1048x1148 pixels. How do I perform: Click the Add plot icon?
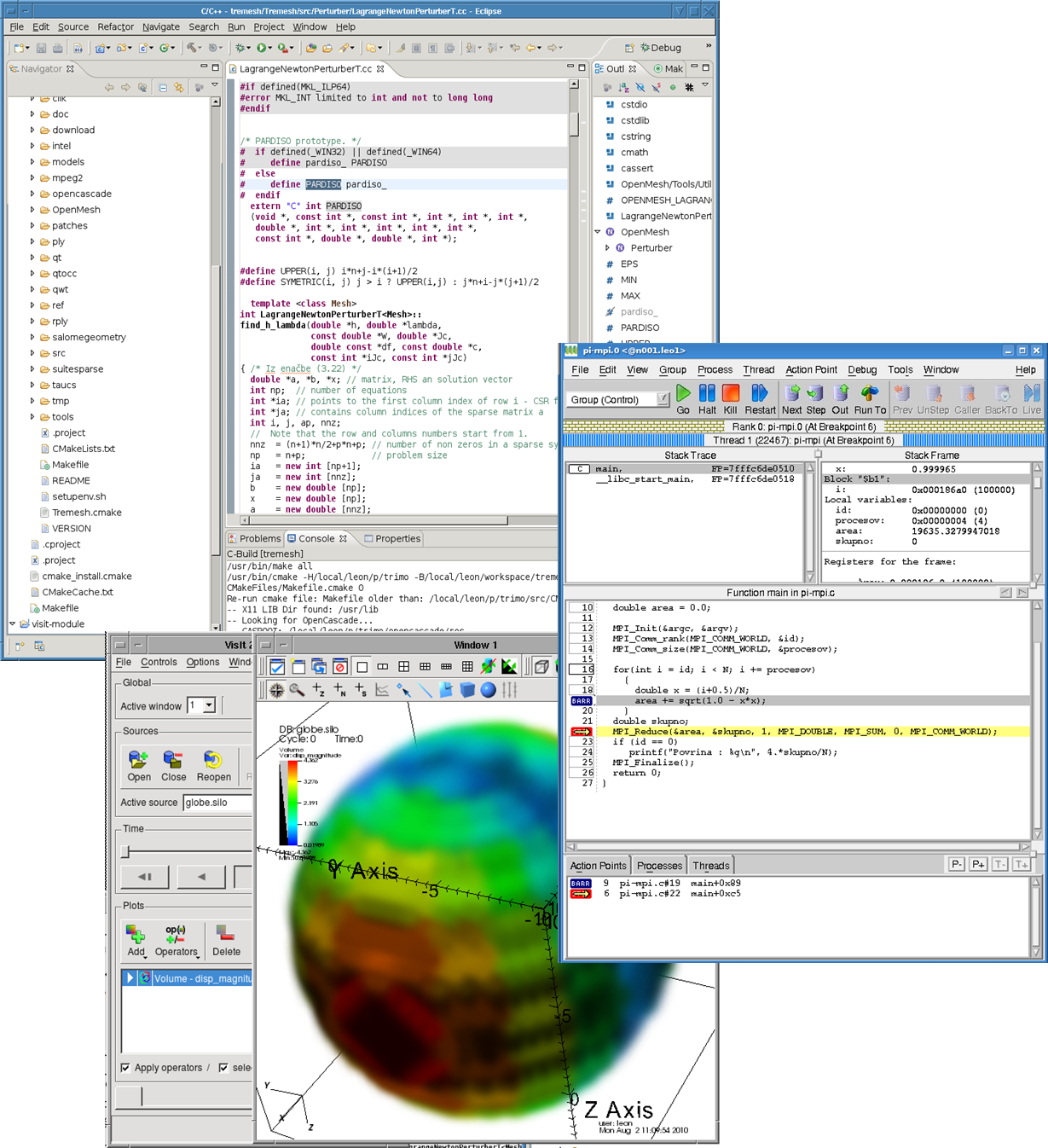pos(136,934)
